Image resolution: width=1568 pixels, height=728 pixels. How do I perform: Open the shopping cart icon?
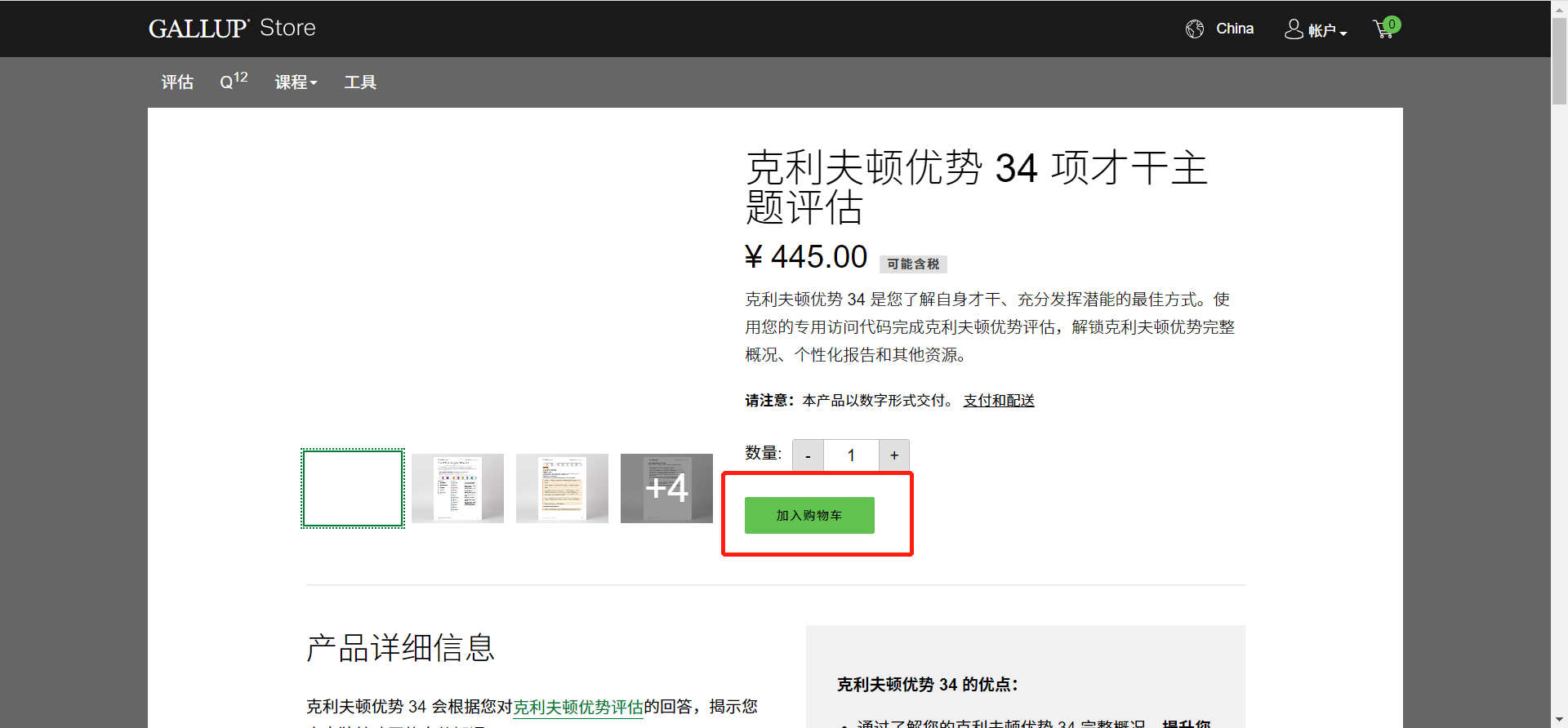pos(1387,28)
